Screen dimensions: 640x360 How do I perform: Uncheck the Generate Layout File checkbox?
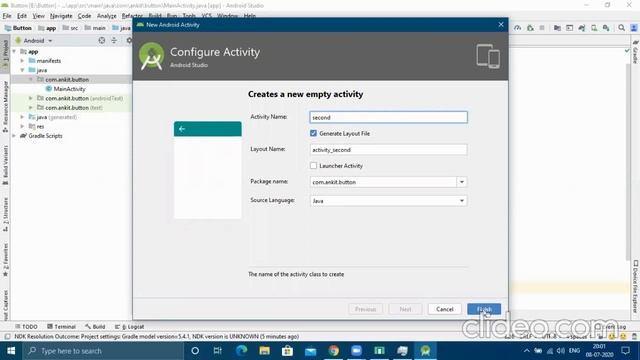click(x=313, y=133)
